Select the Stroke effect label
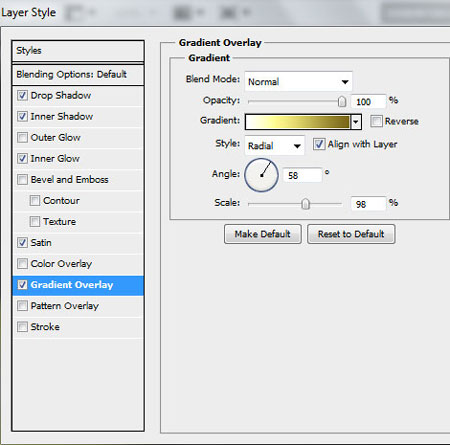The width and height of the screenshot is (450, 445). (45, 327)
